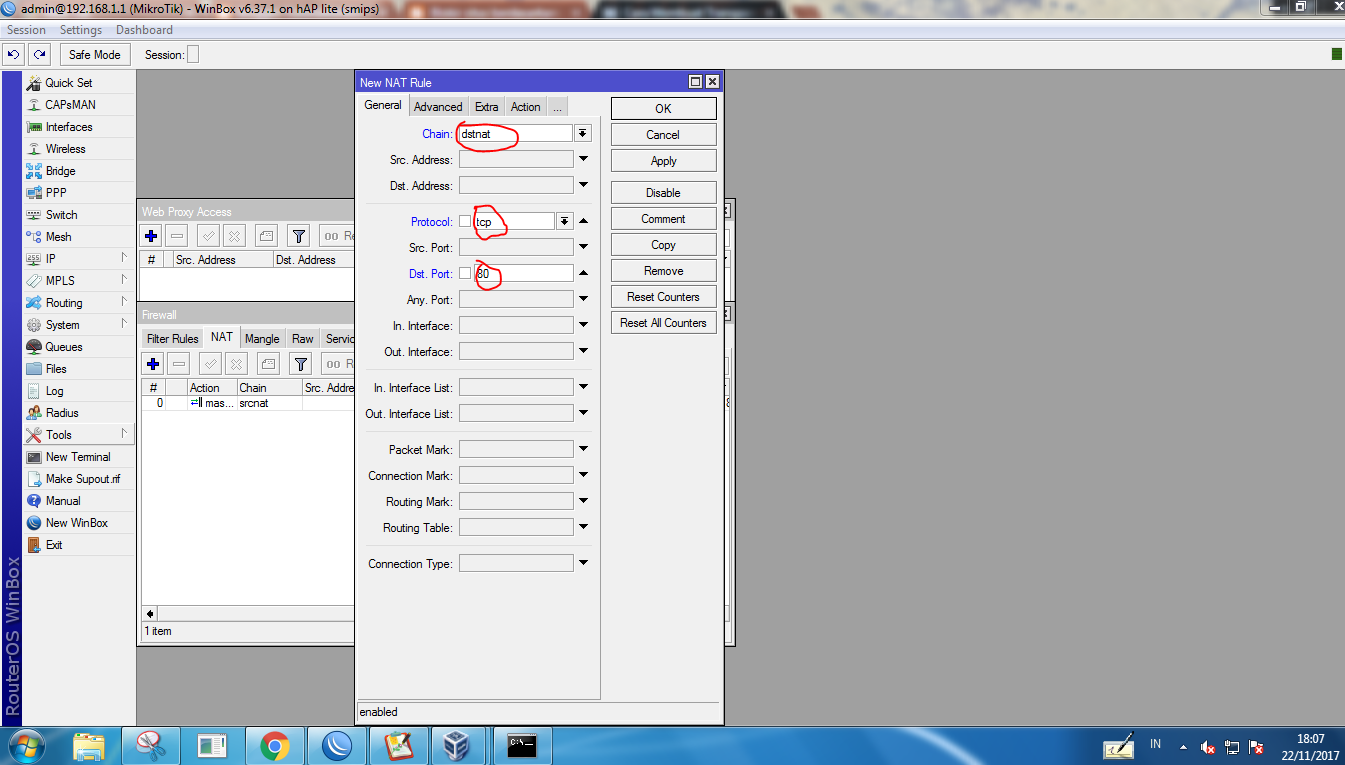Open the Settings menu
1345x765 pixels.
[x=81, y=30]
